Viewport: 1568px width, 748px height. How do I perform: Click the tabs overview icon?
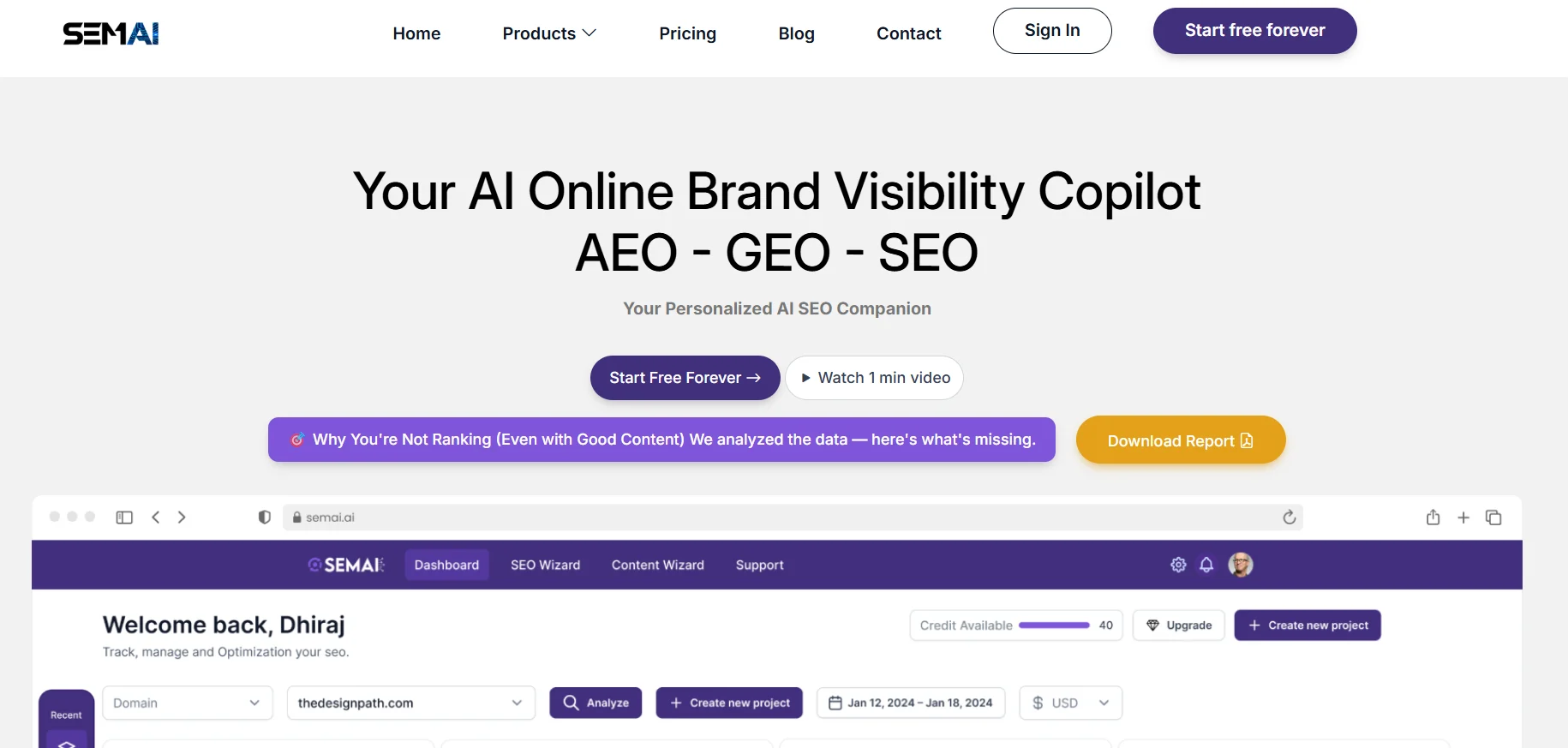[x=1493, y=518]
